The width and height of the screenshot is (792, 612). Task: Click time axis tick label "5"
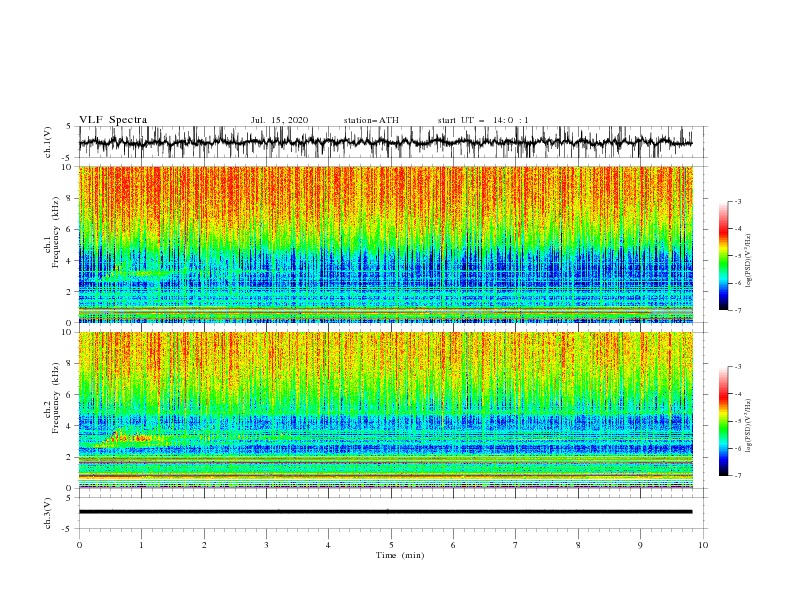click(391, 545)
